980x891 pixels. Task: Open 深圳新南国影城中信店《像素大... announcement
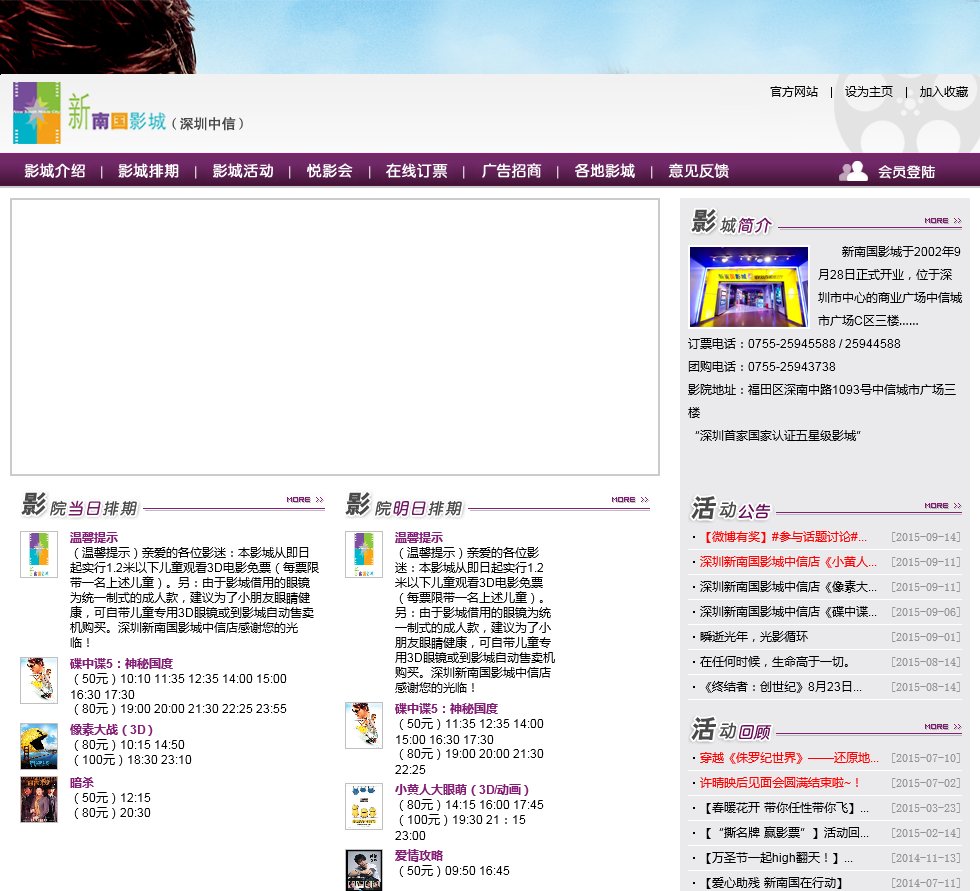point(788,587)
